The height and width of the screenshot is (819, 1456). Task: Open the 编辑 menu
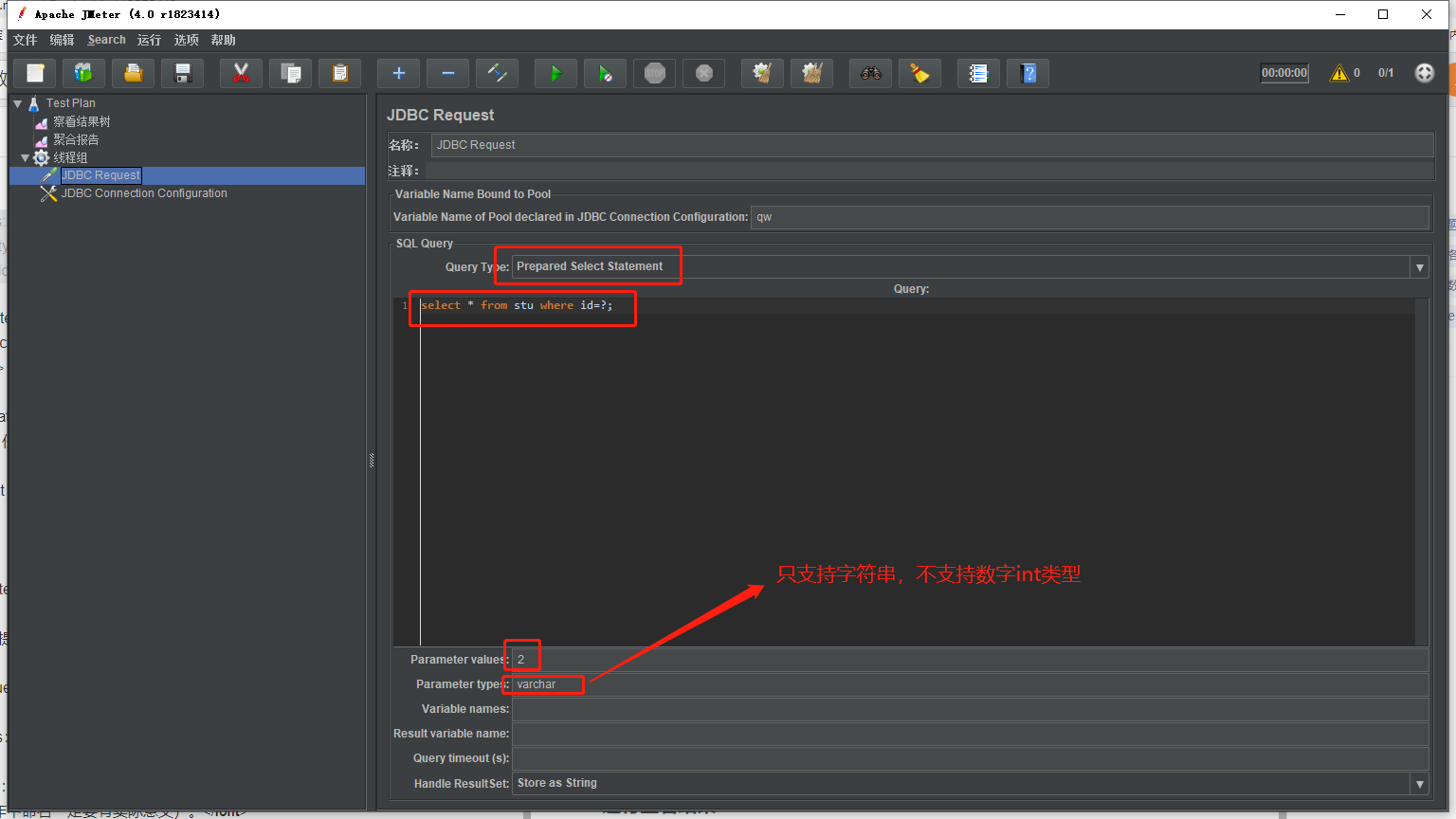point(63,40)
